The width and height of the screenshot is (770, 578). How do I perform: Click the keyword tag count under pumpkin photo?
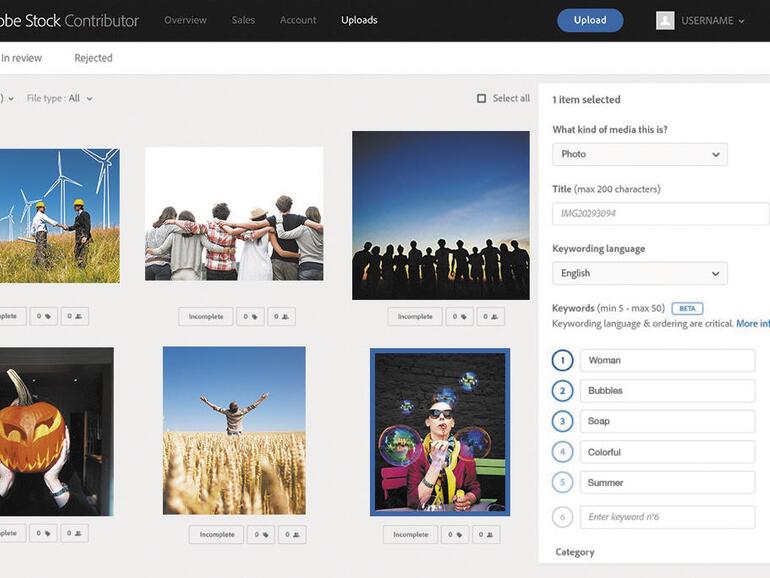point(43,533)
